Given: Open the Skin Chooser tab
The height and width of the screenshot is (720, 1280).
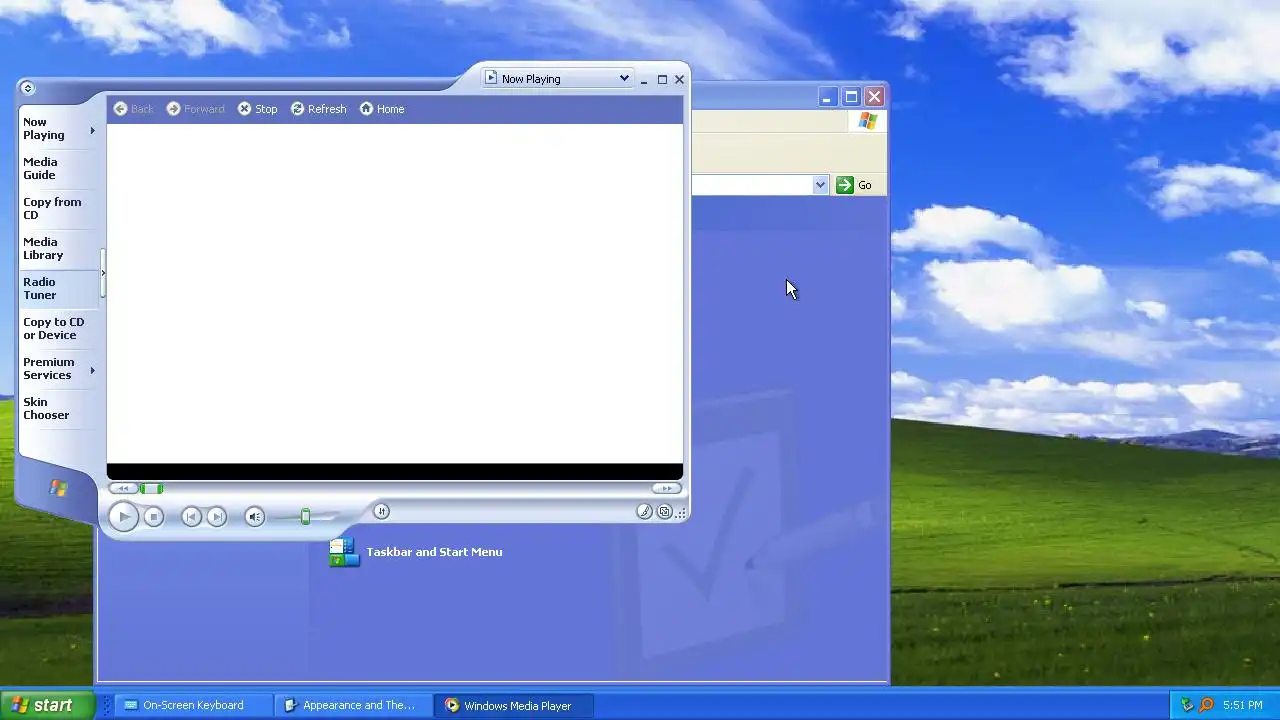Looking at the screenshot, I should tap(59, 409).
